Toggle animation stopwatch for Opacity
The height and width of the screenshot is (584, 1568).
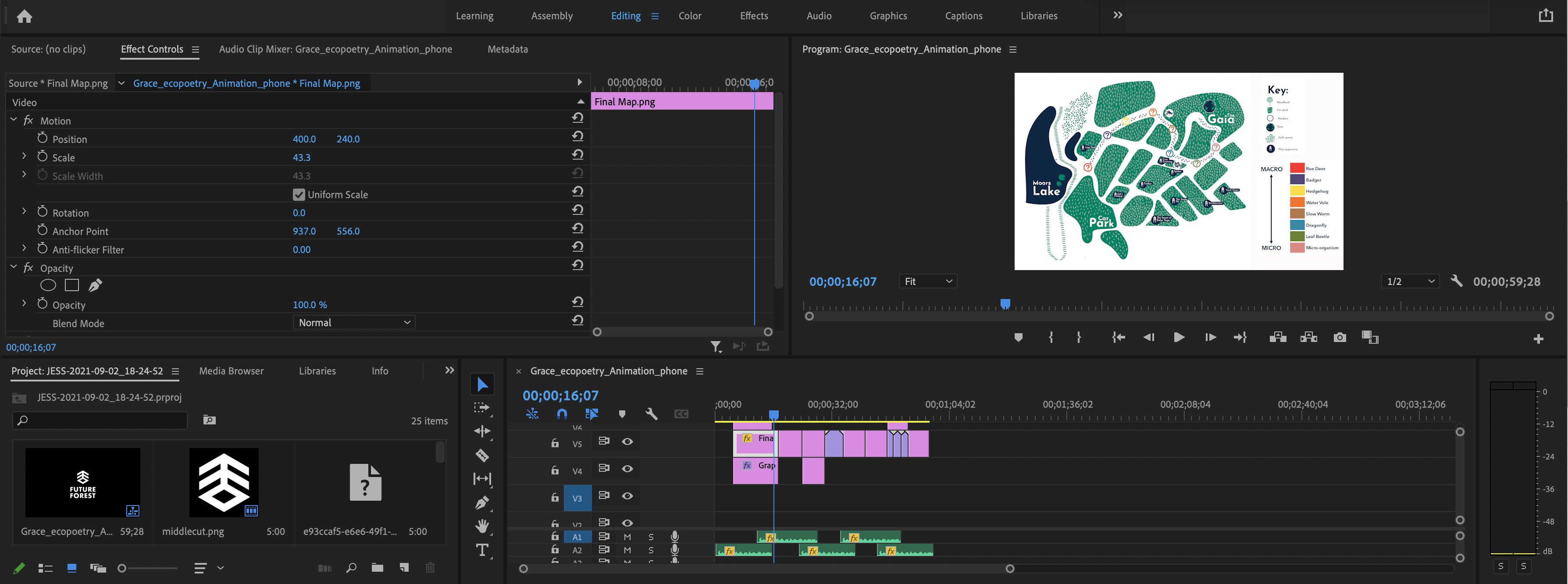pos(42,303)
